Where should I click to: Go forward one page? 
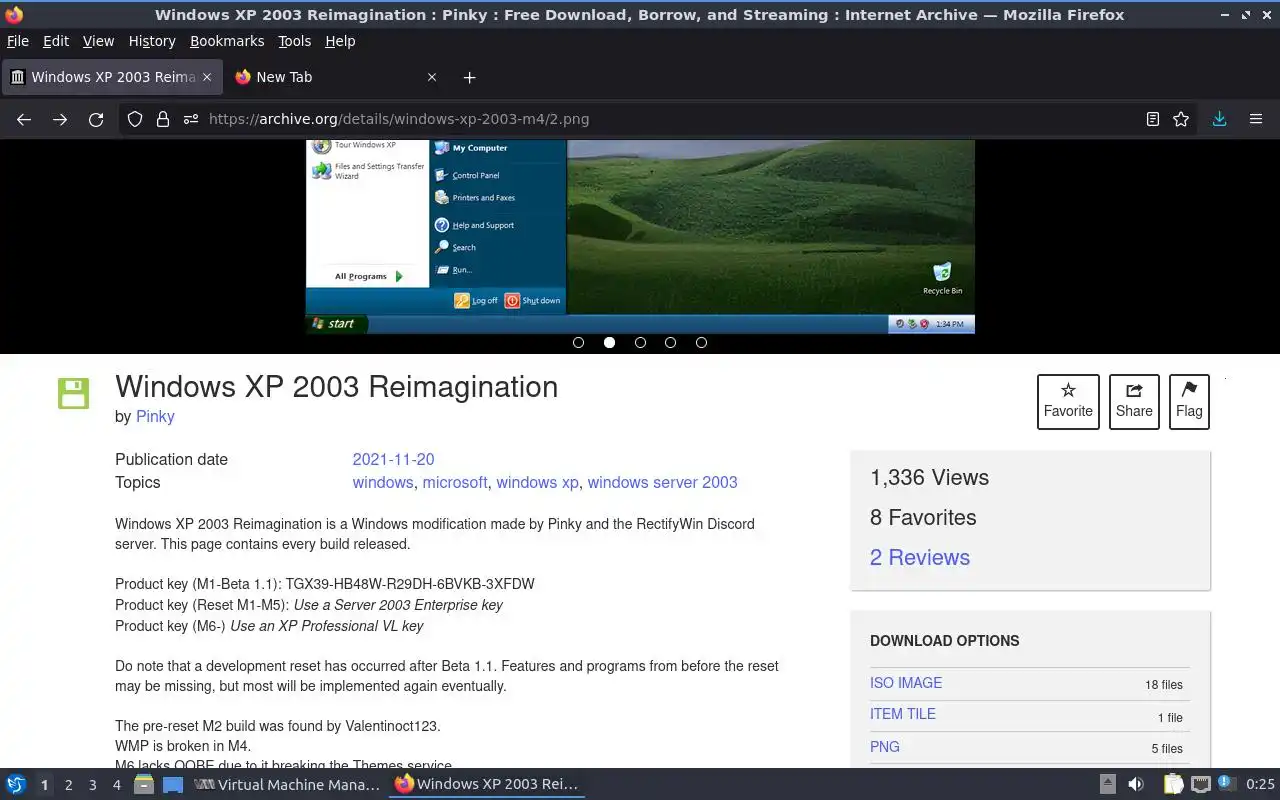click(x=60, y=119)
